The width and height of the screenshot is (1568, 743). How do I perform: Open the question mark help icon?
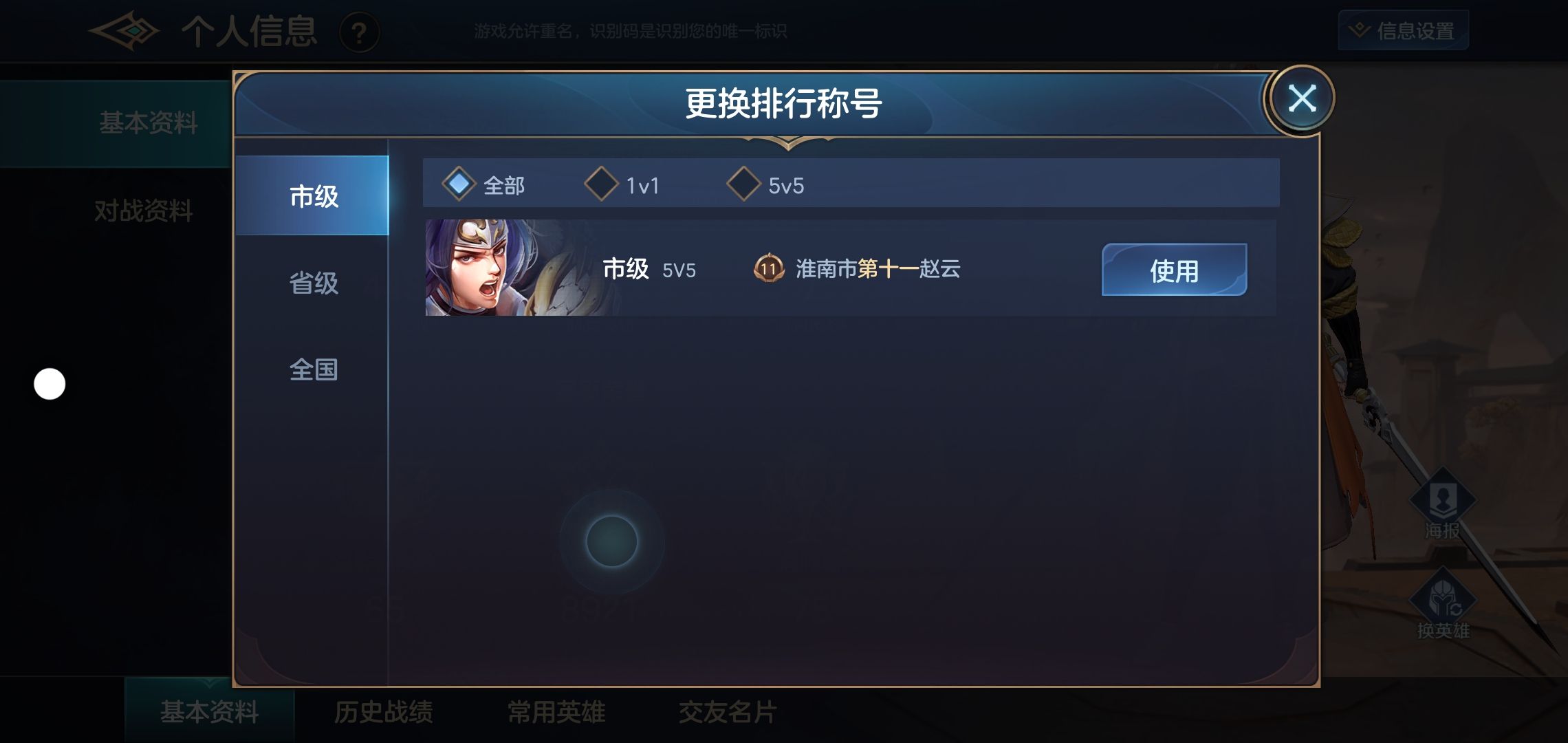tap(359, 32)
